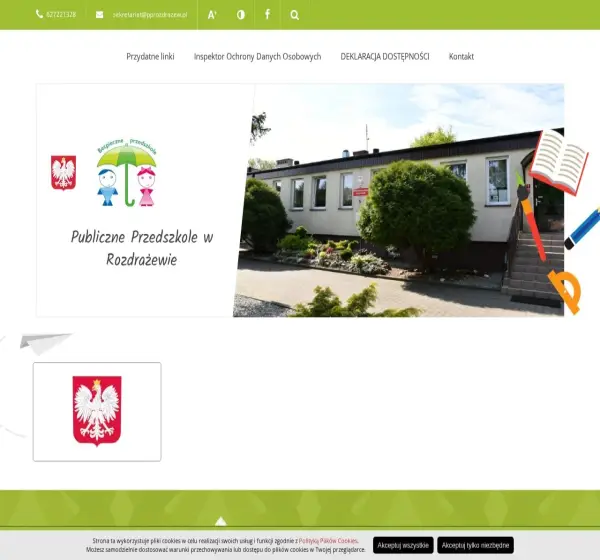Open Inspektor Ochrony Danych Osobowych menu

[257, 57]
